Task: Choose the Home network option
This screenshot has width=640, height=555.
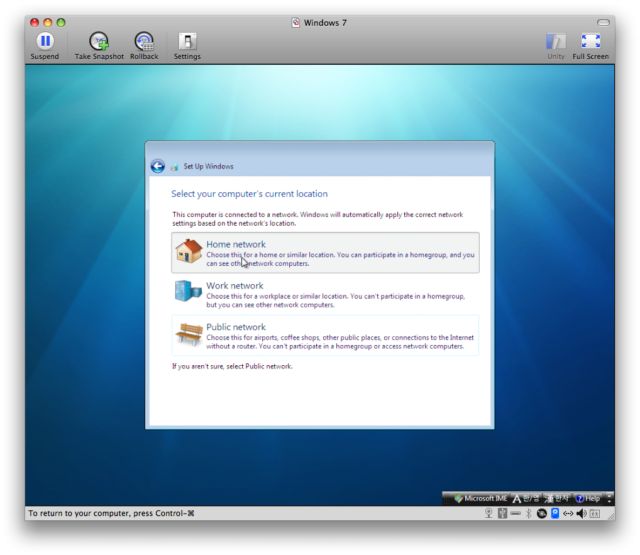Action: (325, 253)
